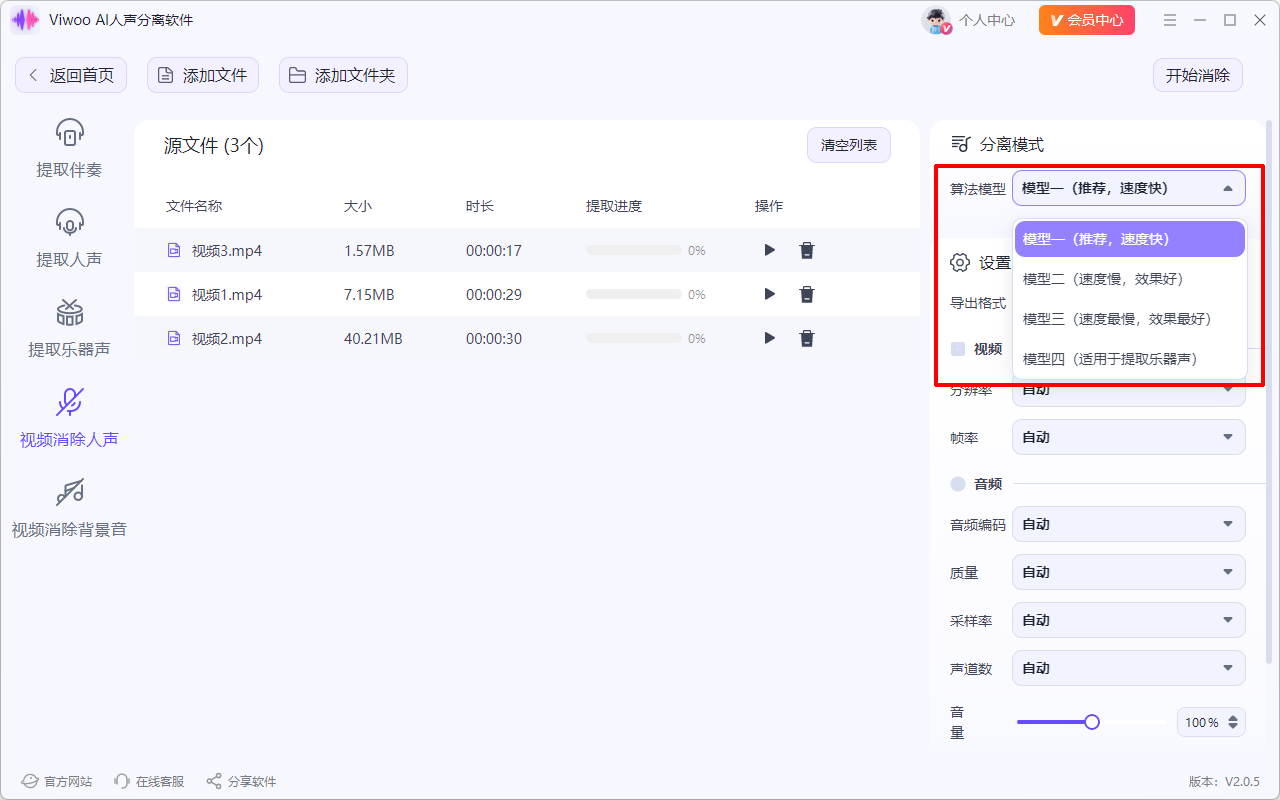Start processing with 开始消除

pyautogui.click(x=1198, y=75)
